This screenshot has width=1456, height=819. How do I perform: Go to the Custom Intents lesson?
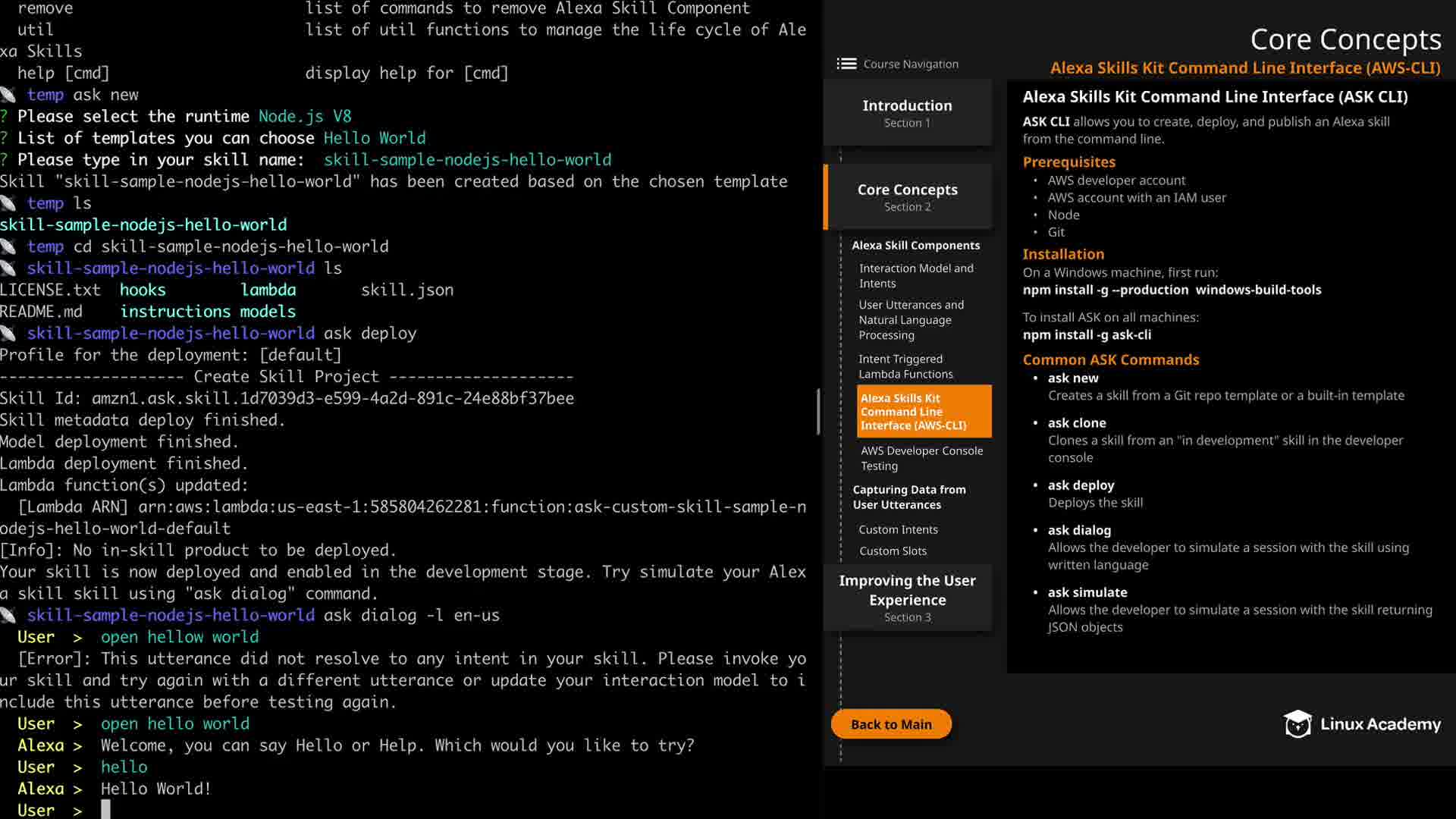(x=898, y=530)
